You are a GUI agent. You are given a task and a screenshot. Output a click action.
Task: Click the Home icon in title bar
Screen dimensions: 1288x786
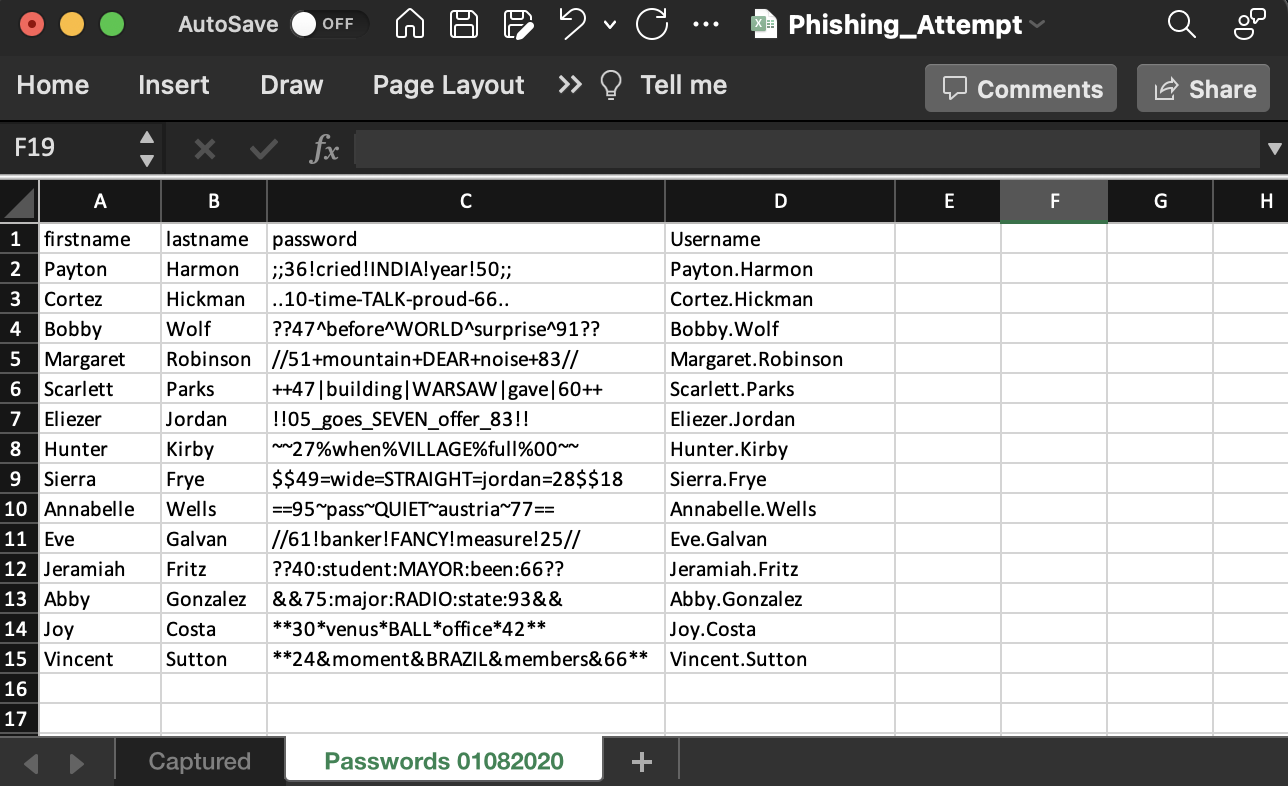coord(410,24)
